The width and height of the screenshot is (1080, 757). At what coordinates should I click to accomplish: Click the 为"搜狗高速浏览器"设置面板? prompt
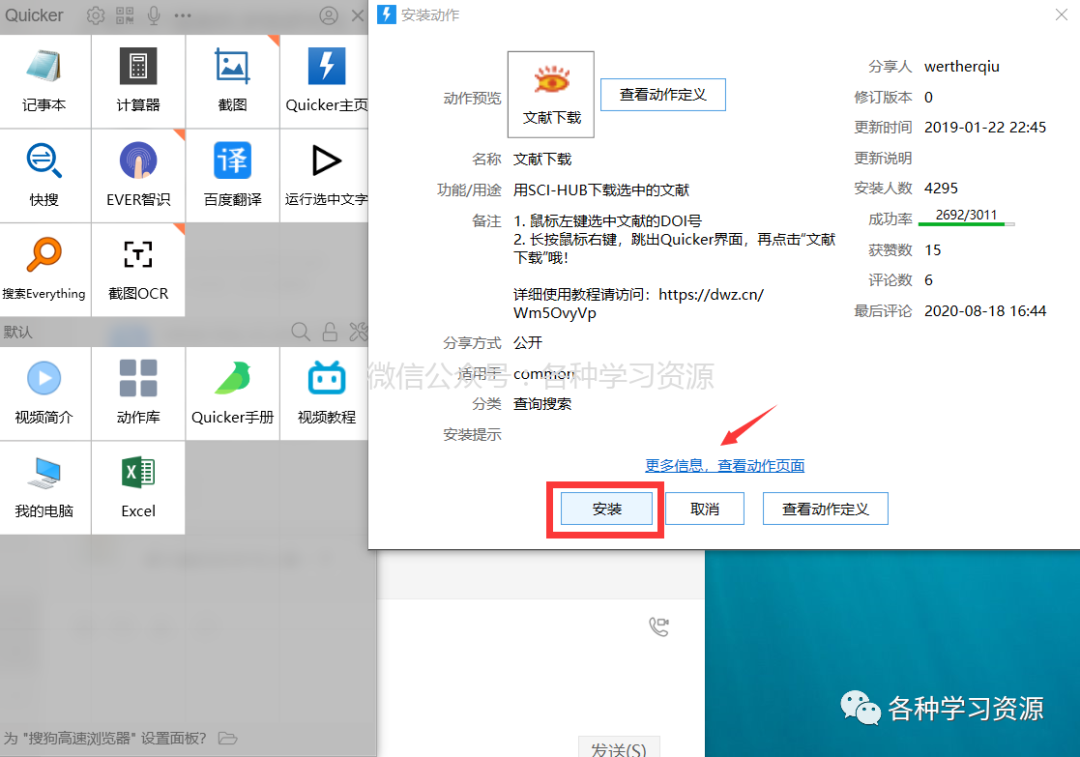click(x=105, y=738)
